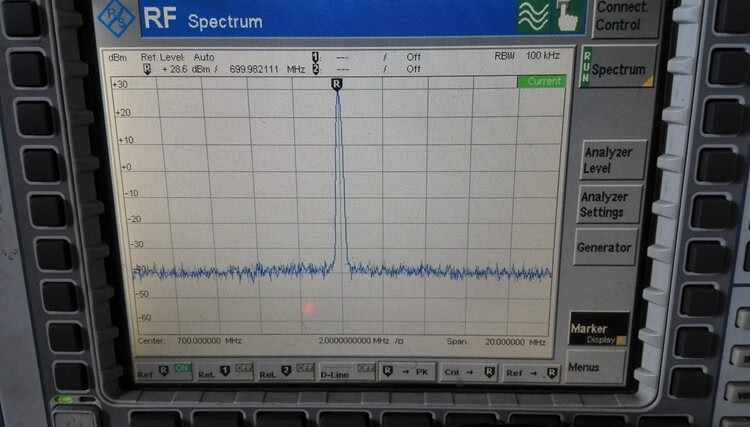The height and width of the screenshot is (427, 750).
Task: Open Analyzer Level
Action: [613, 160]
